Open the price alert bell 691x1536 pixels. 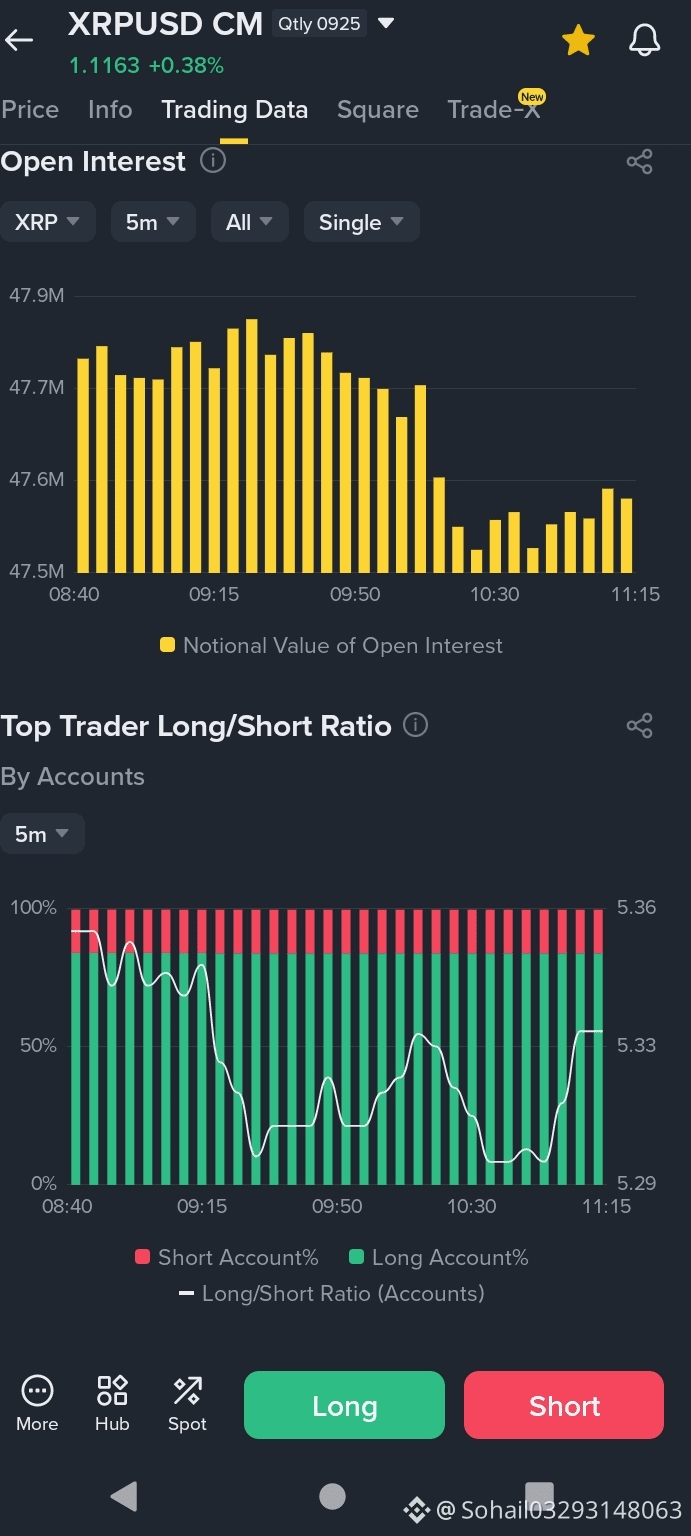(644, 41)
